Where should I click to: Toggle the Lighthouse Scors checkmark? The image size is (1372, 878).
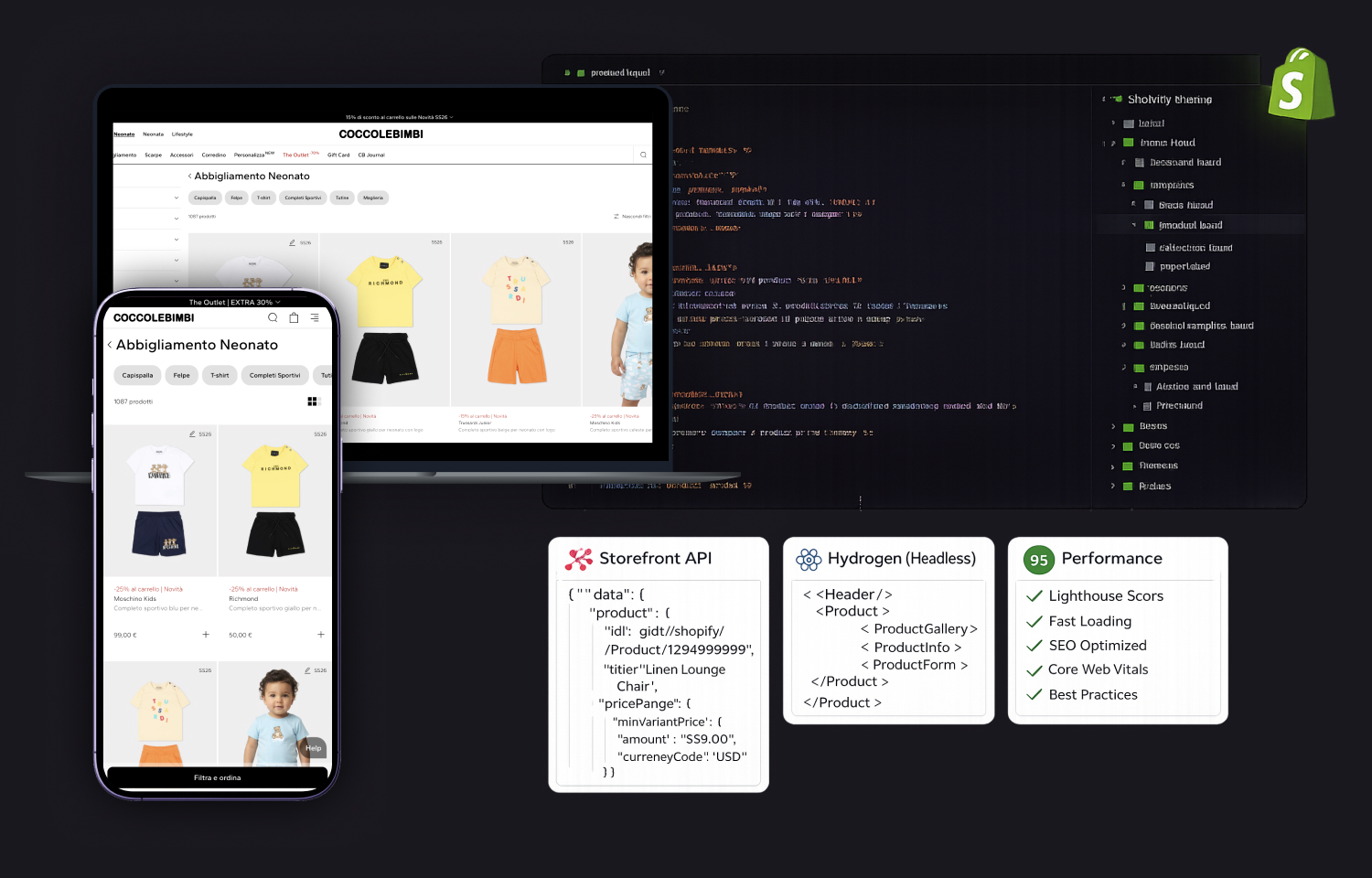[x=1034, y=596]
